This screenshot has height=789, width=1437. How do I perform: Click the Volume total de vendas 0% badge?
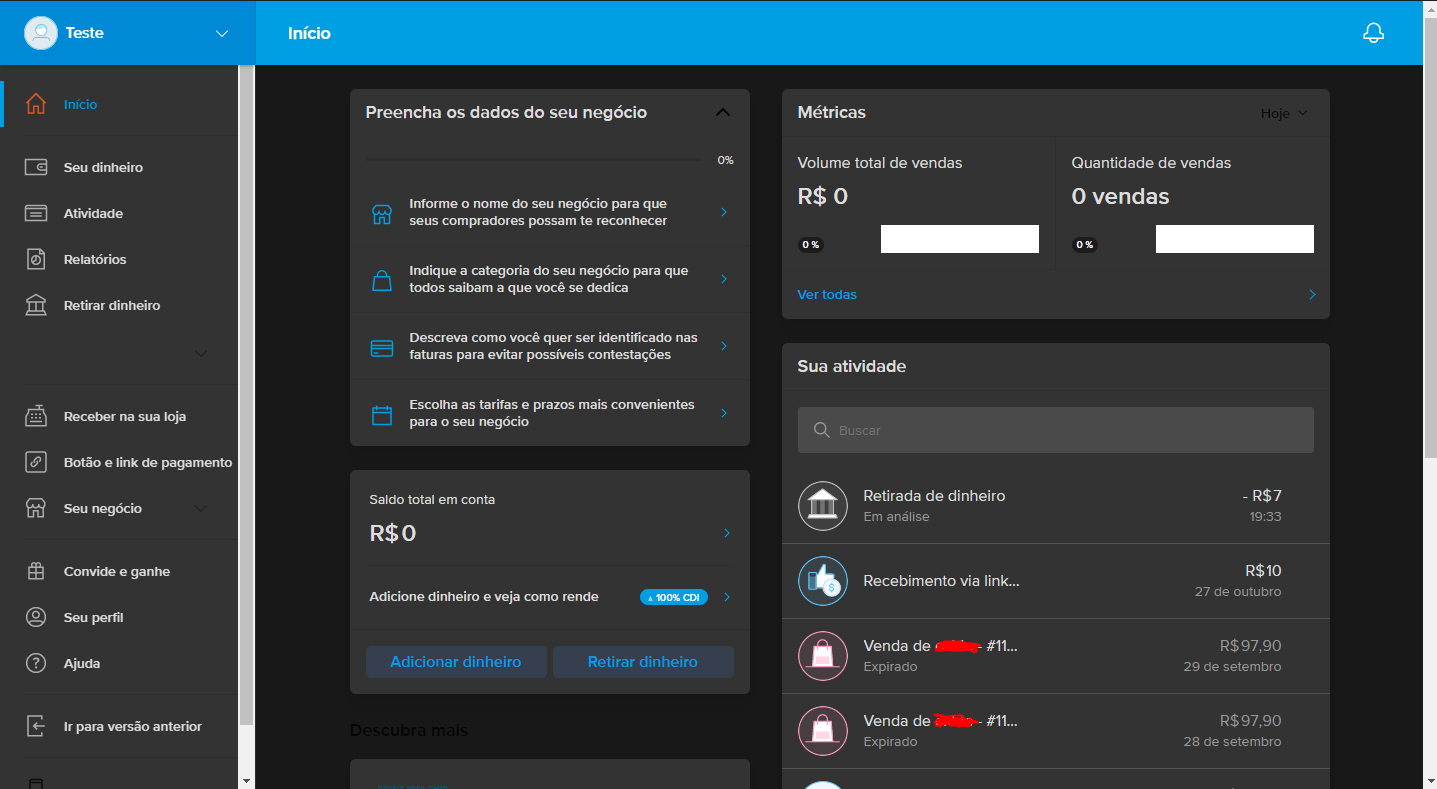point(810,245)
